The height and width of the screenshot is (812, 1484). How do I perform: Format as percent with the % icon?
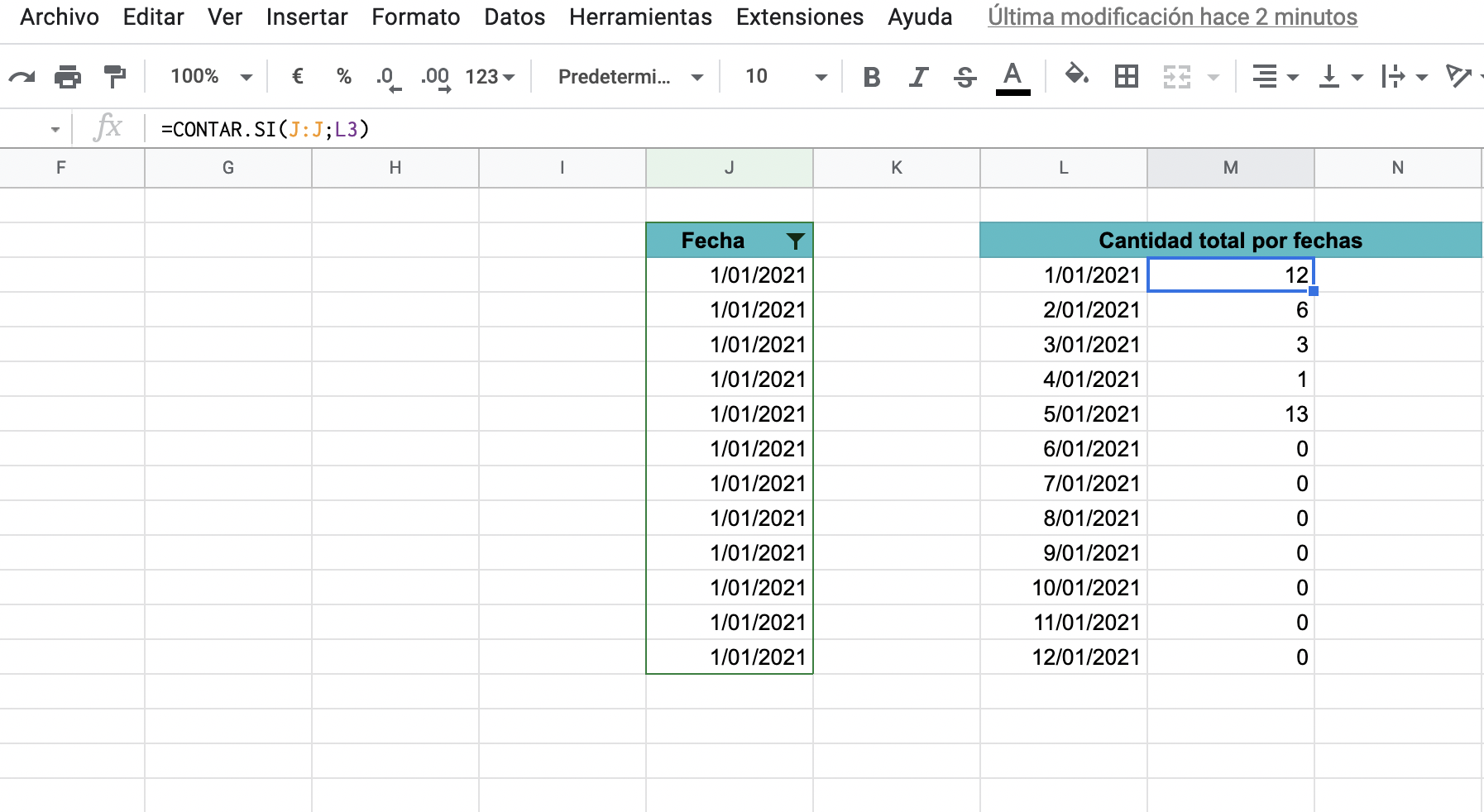[344, 77]
